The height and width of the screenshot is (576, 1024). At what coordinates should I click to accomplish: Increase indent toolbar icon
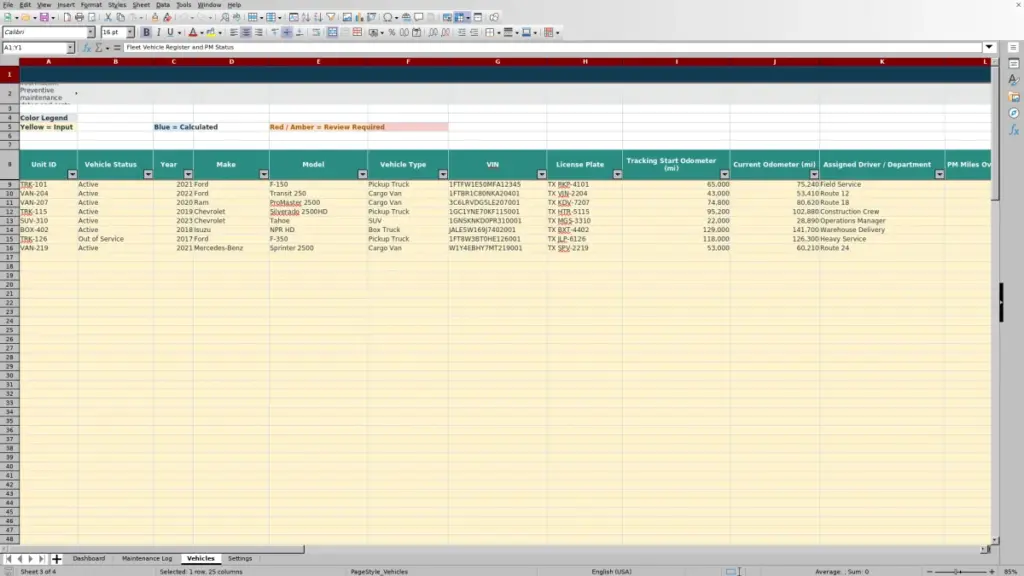click(x=461, y=32)
